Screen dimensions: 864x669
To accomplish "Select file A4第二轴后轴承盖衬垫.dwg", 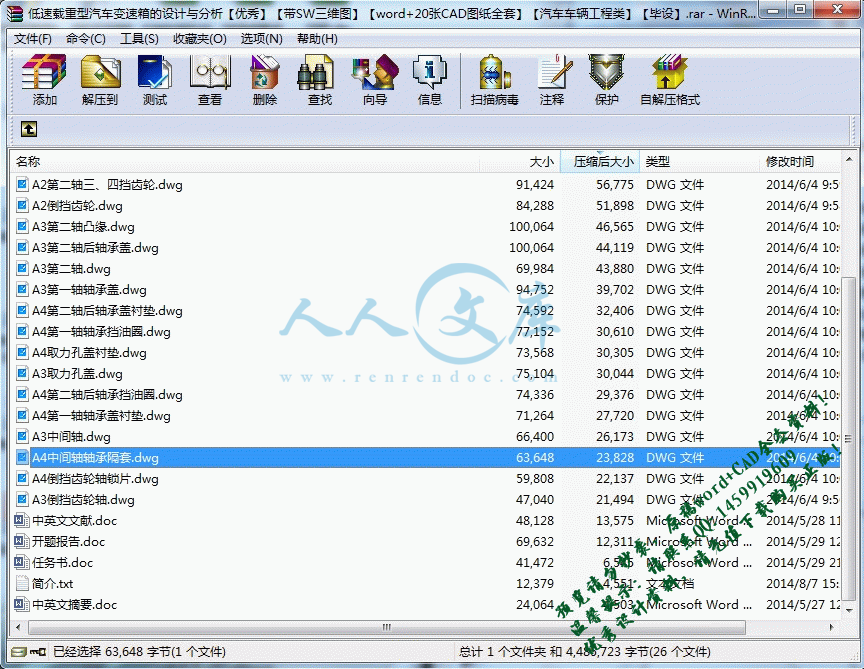I will (x=107, y=310).
